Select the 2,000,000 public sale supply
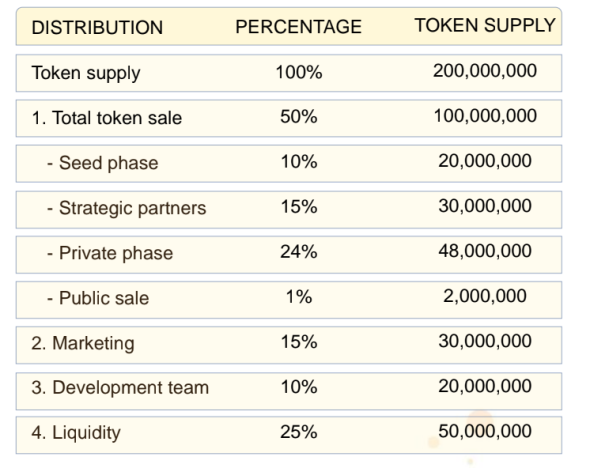The image size is (590, 468). tap(485, 296)
